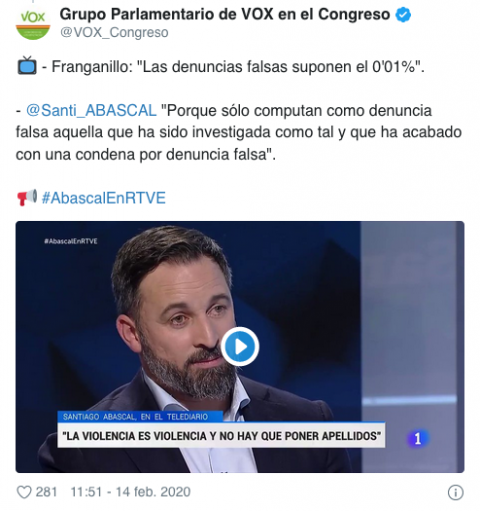Click the #AbascalEnRTVE watermark in video
480x511 pixels.
point(71,241)
